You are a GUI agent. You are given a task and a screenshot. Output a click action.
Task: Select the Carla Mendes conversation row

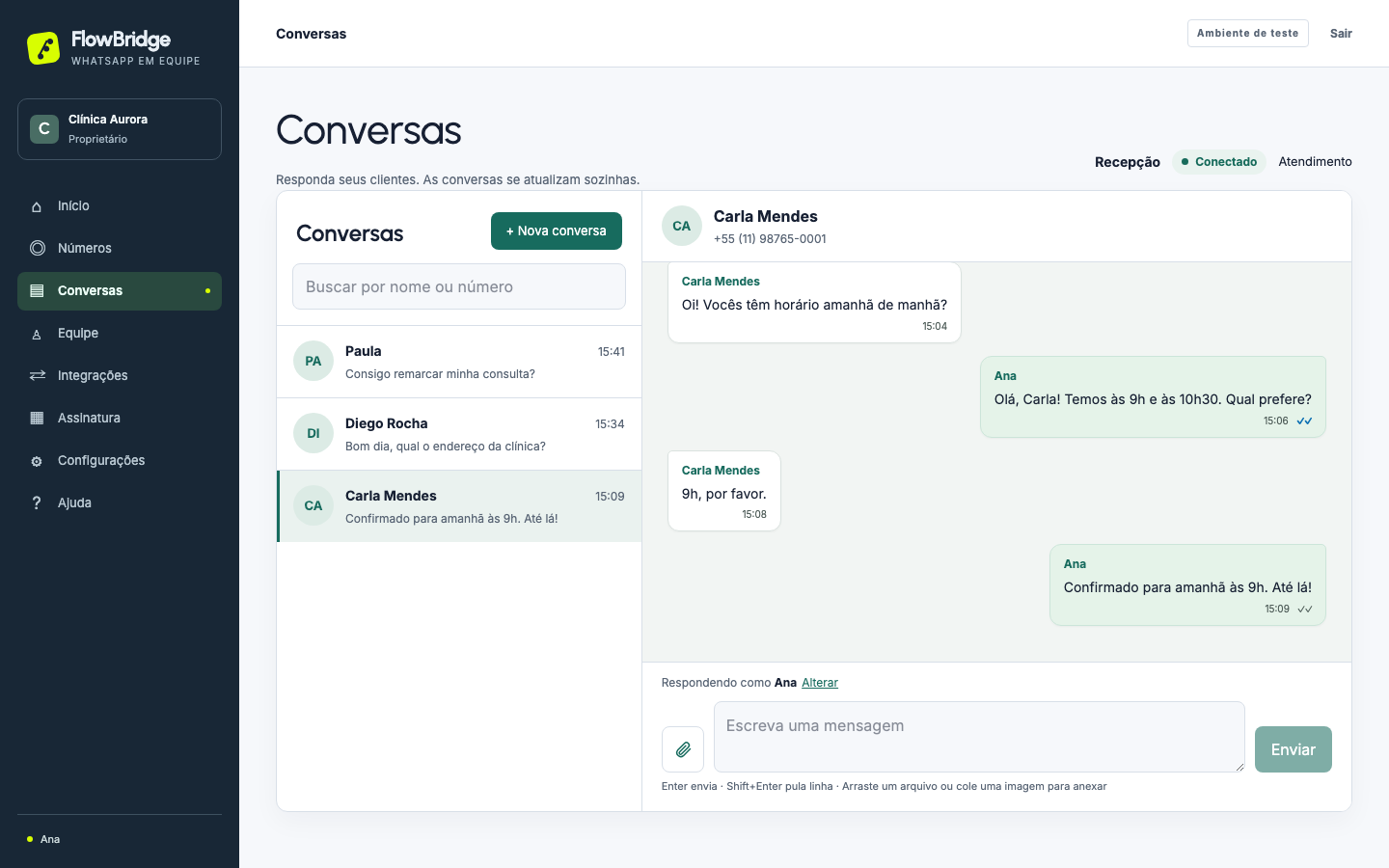459,506
